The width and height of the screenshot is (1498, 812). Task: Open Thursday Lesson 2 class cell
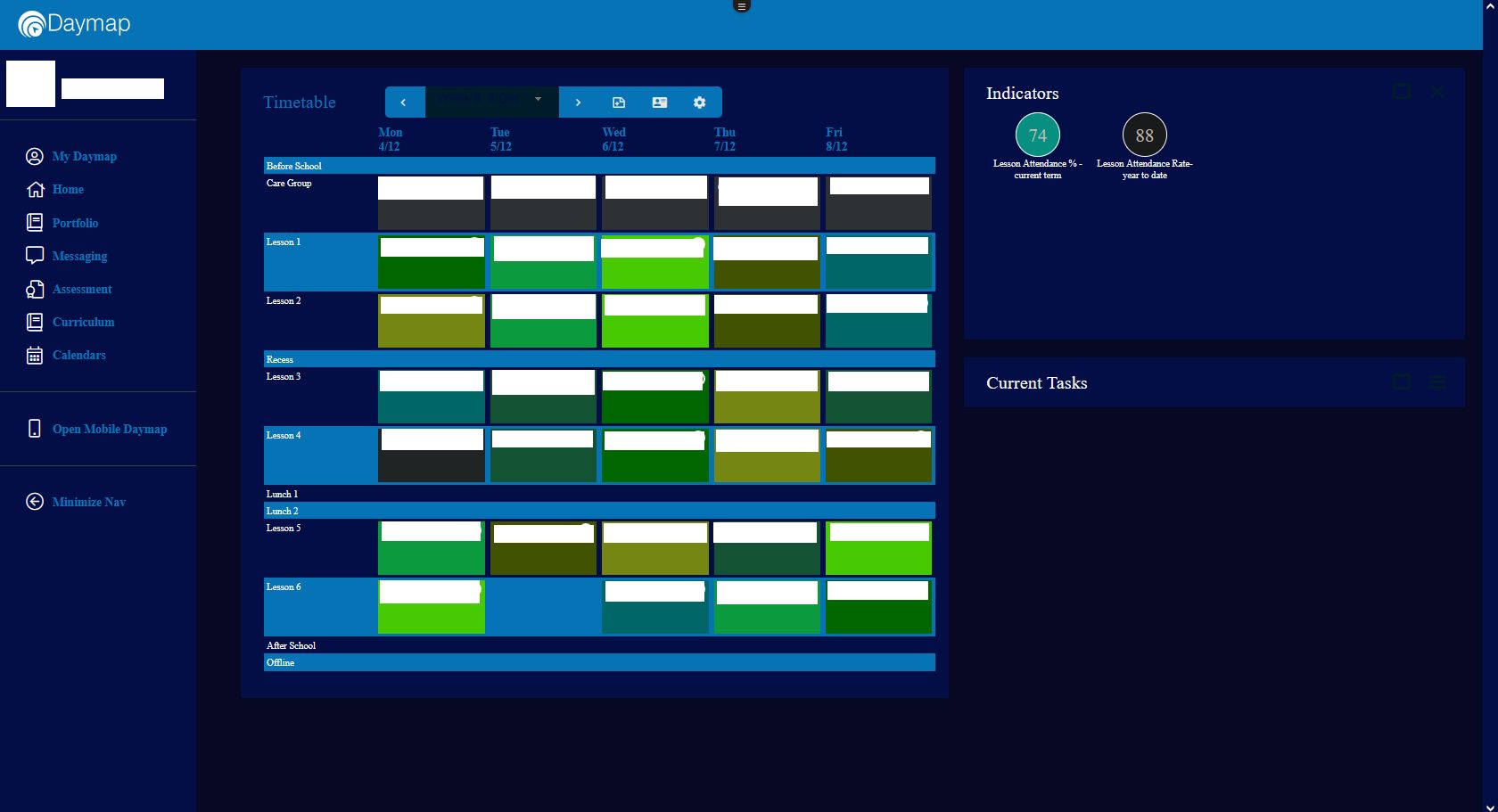(767, 321)
